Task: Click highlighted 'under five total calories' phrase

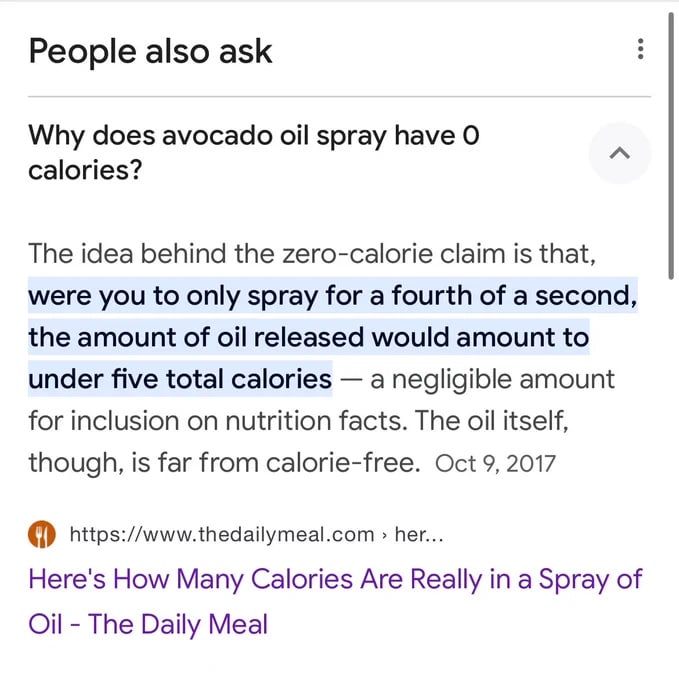Action: (x=180, y=379)
